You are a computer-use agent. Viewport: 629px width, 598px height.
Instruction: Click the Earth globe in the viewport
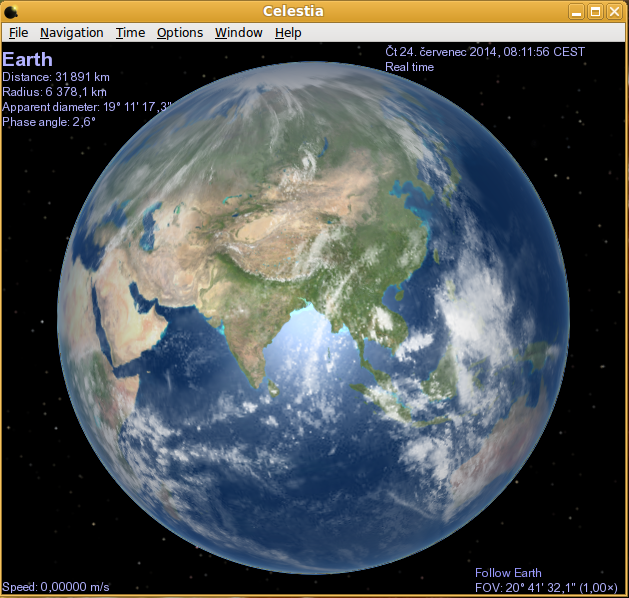[313, 317]
